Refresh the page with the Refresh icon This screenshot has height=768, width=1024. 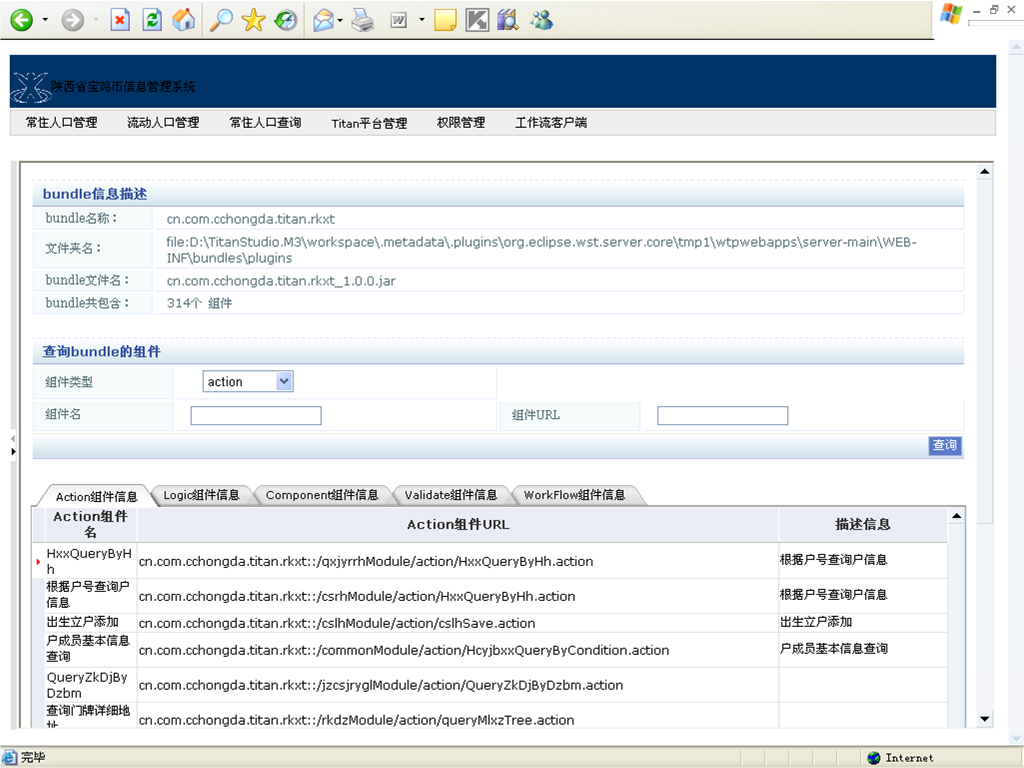click(152, 20)
